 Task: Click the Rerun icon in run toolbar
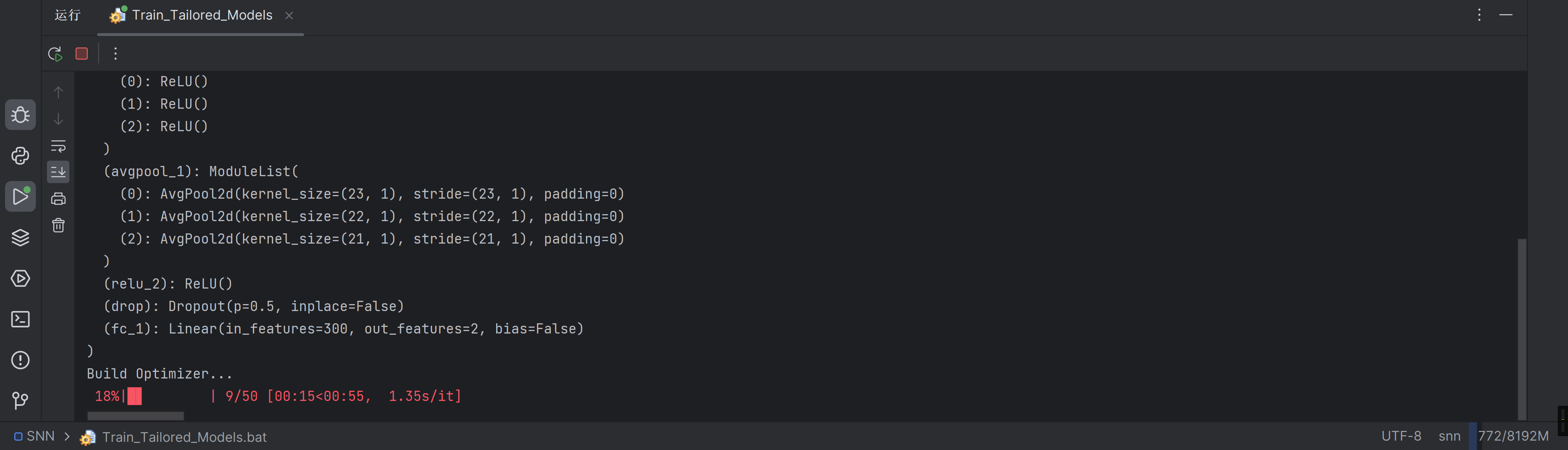[x=56, y=54]
